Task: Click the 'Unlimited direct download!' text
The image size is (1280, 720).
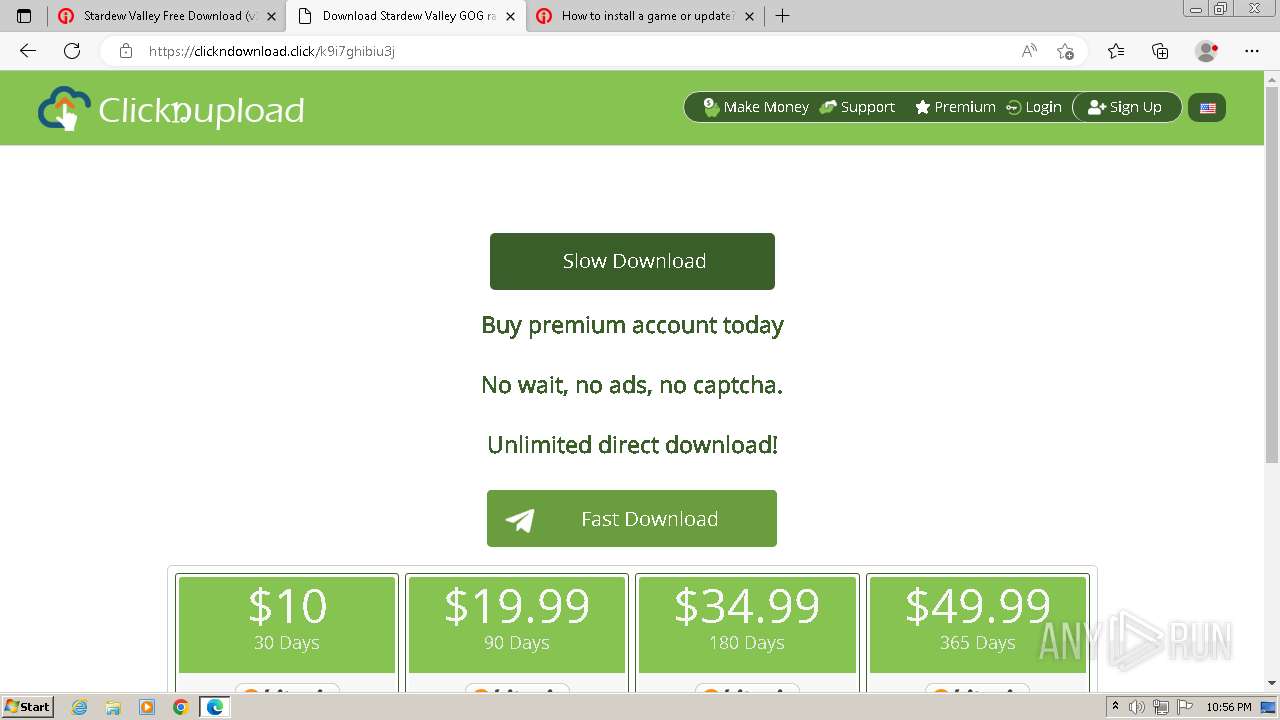Action: click(632, 445)
